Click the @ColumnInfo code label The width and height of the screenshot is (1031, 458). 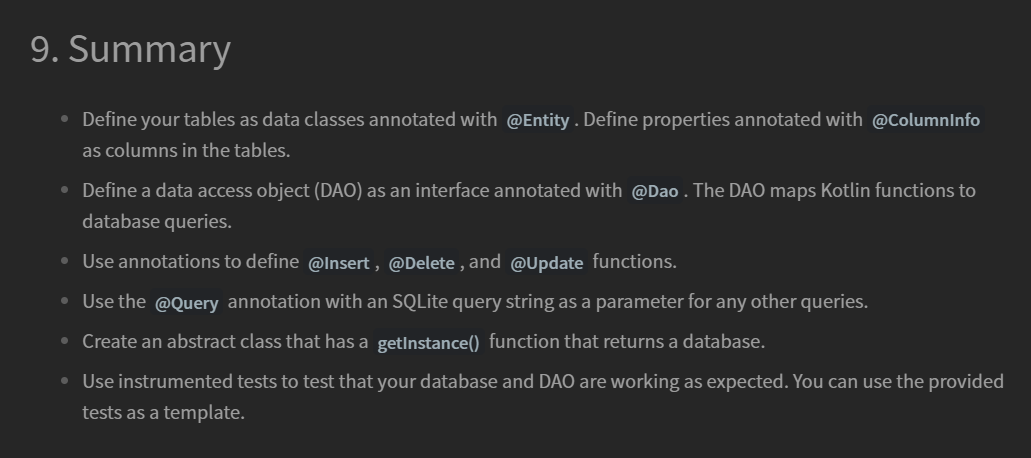pyautogui.click(x=925, y=120)
